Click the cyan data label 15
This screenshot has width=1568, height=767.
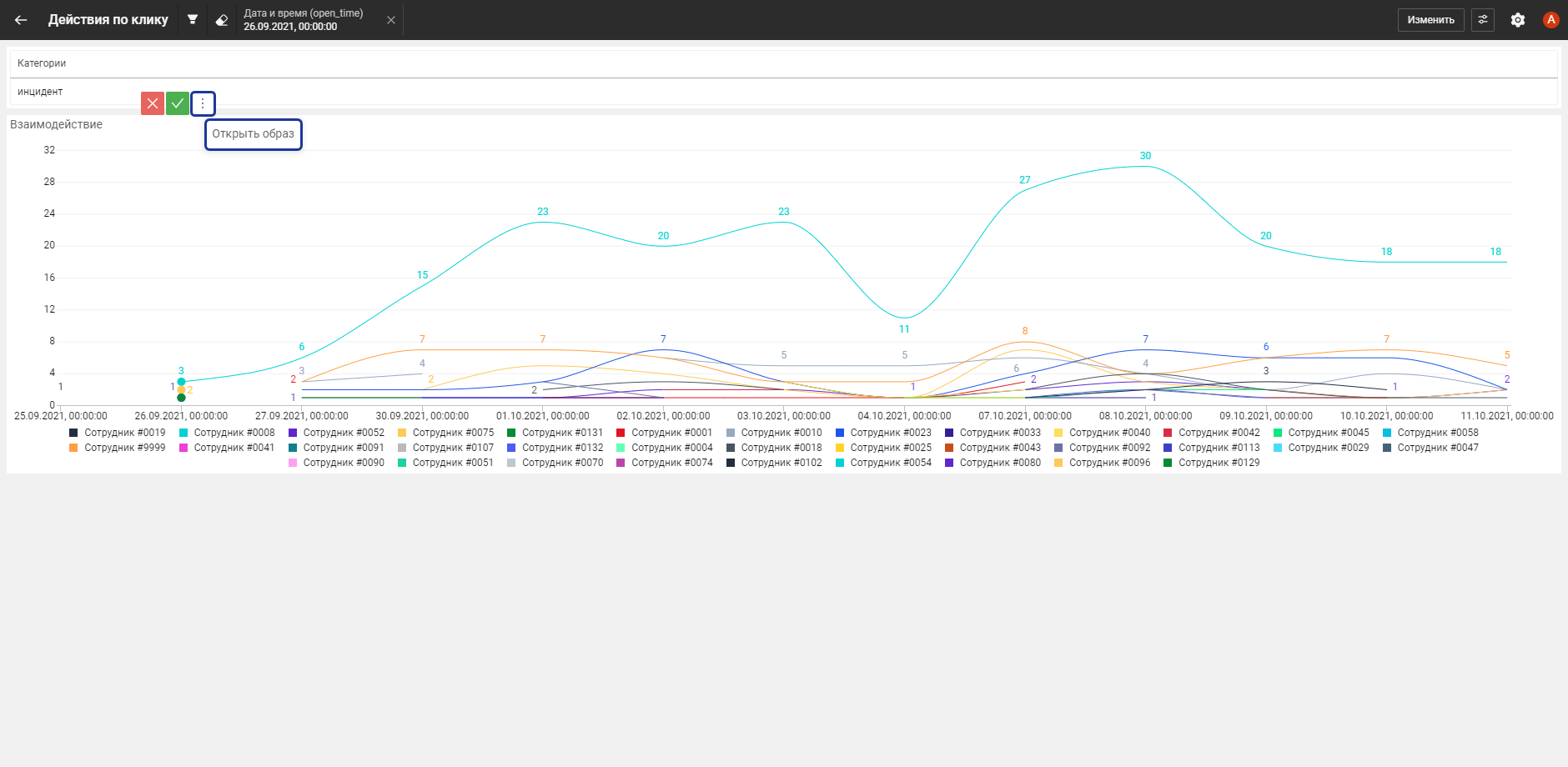[423, 275]
